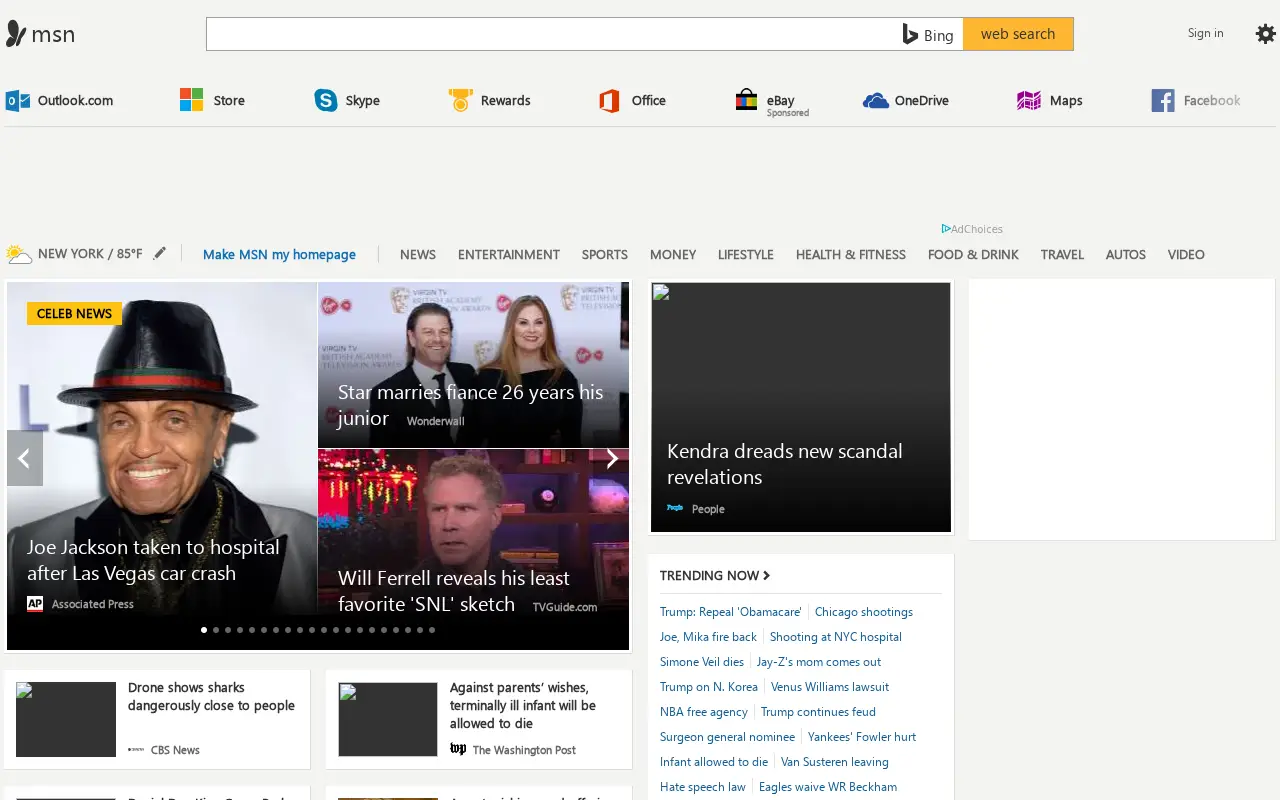Click trending Simone Veil dies
Screen dimensions: 1280x800
(702, 661)
